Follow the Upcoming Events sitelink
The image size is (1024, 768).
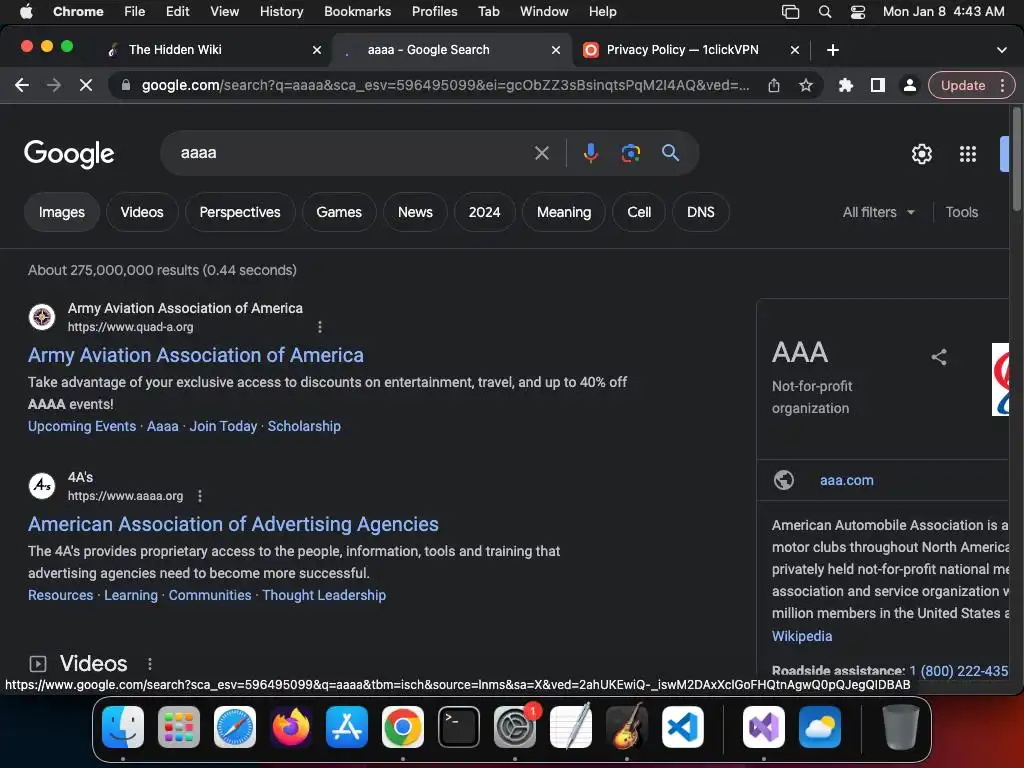(x=82, y=426)
